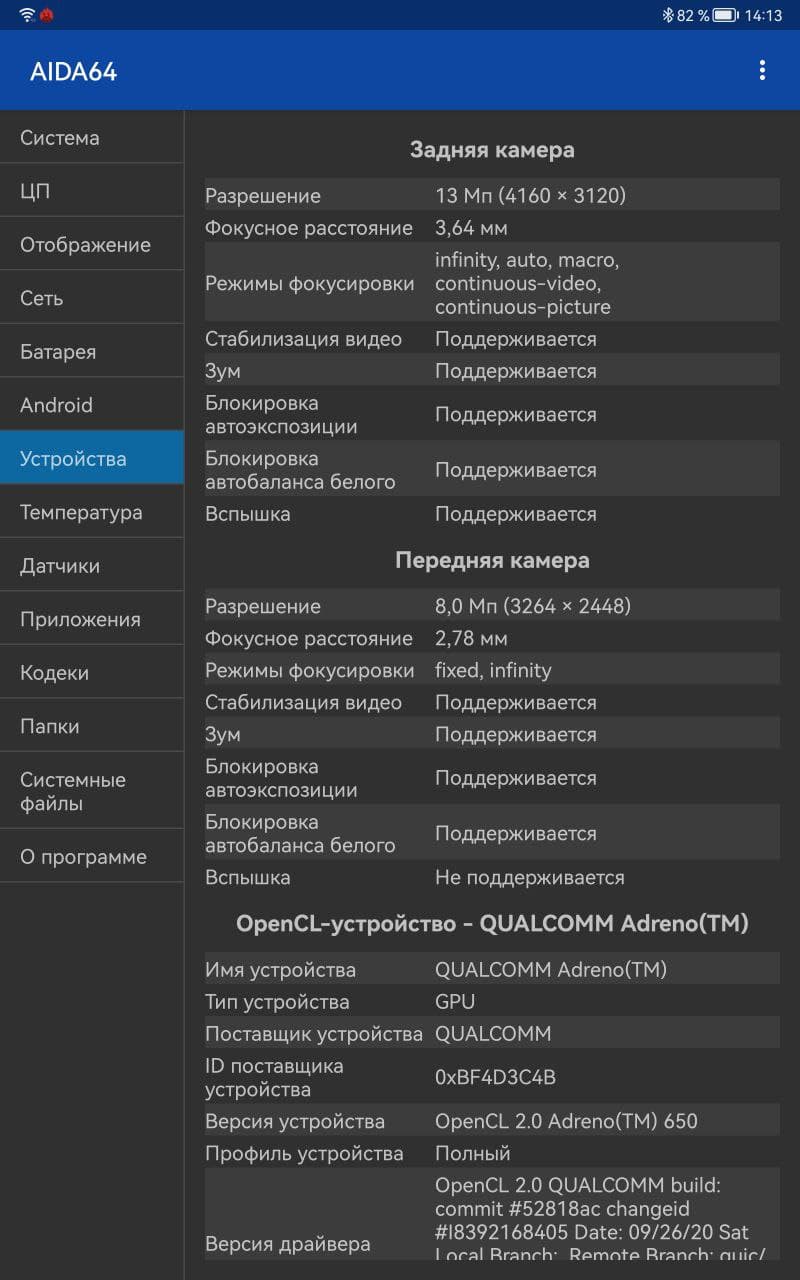The height and width of the screenshot is (1280, 800).
Task: Open the three-dot overflow menu
Action: (762, 70)
